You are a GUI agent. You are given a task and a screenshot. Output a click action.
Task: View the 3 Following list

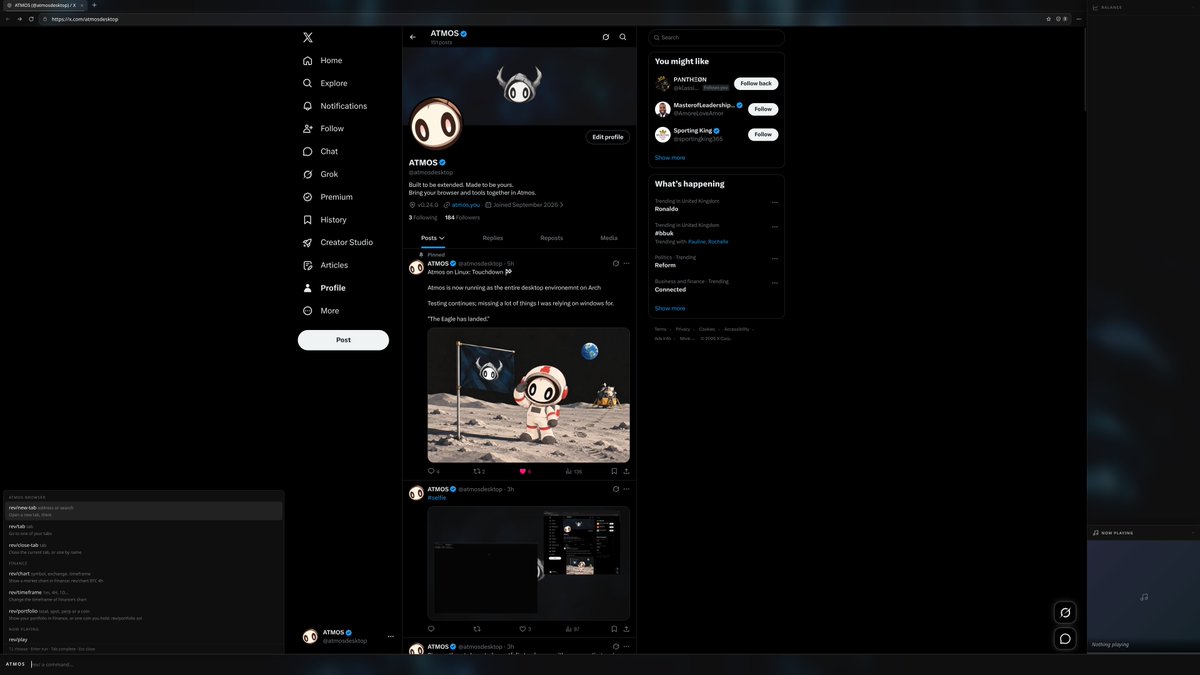pyautogui.click(x=423, y=217)
